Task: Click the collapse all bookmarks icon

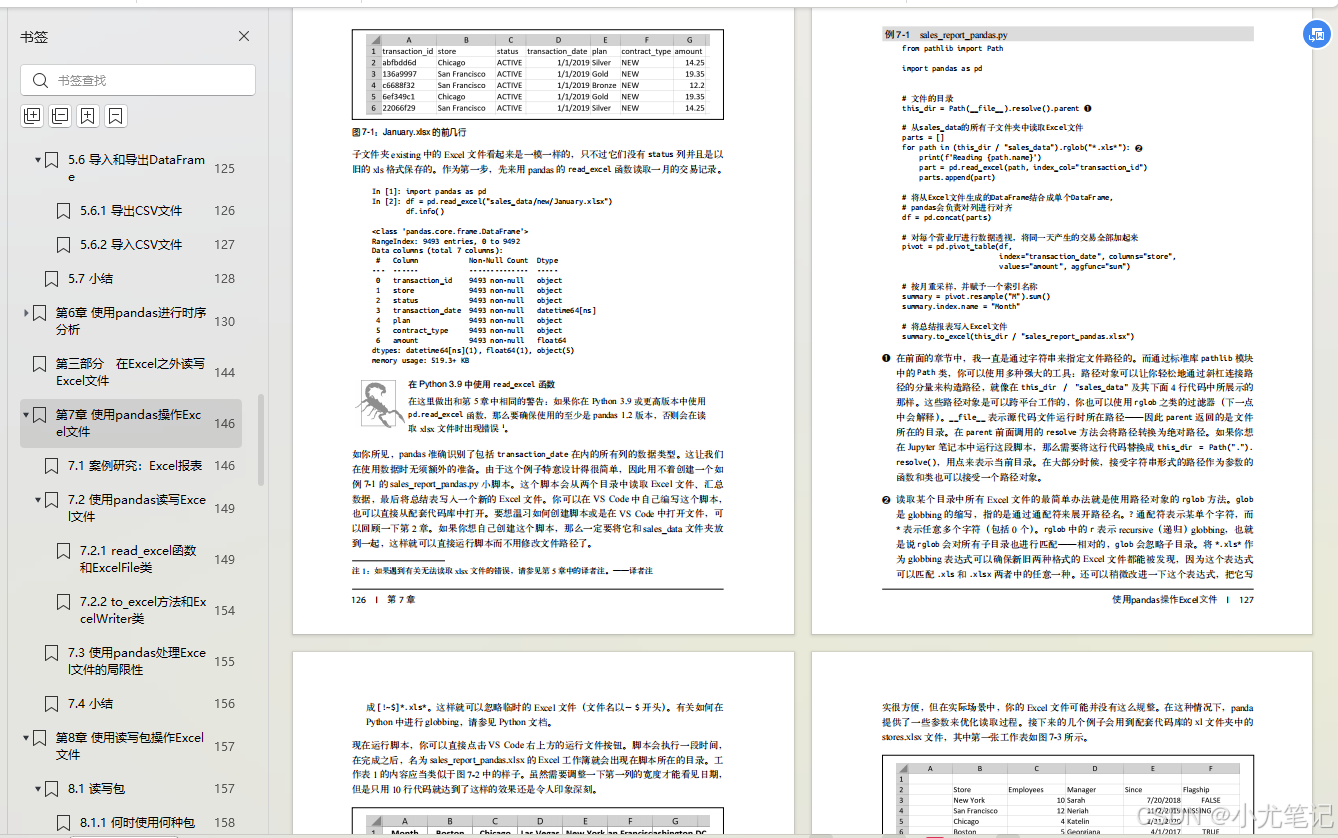Action: click(x=60, y=116)
